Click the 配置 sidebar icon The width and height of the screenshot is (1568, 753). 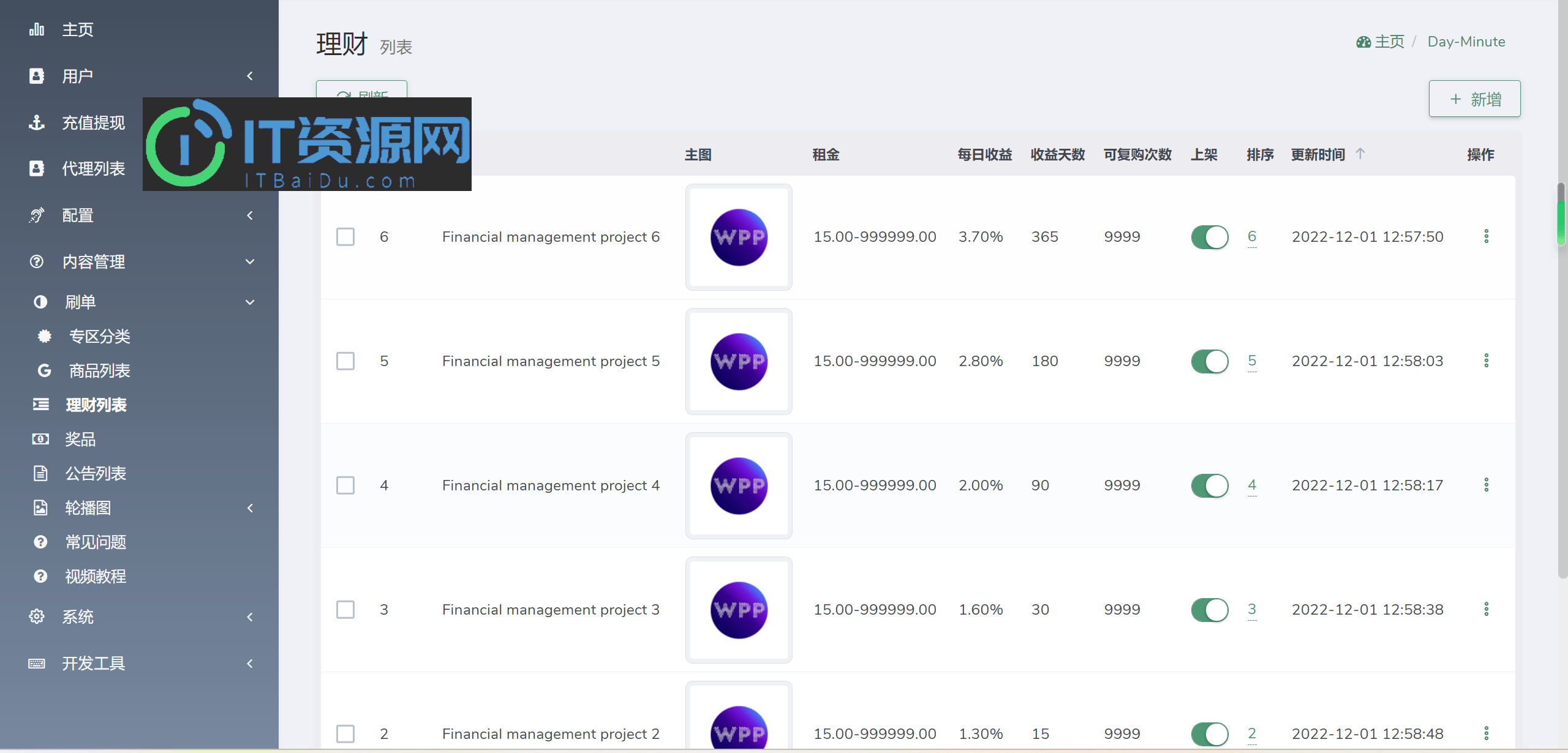37,215
